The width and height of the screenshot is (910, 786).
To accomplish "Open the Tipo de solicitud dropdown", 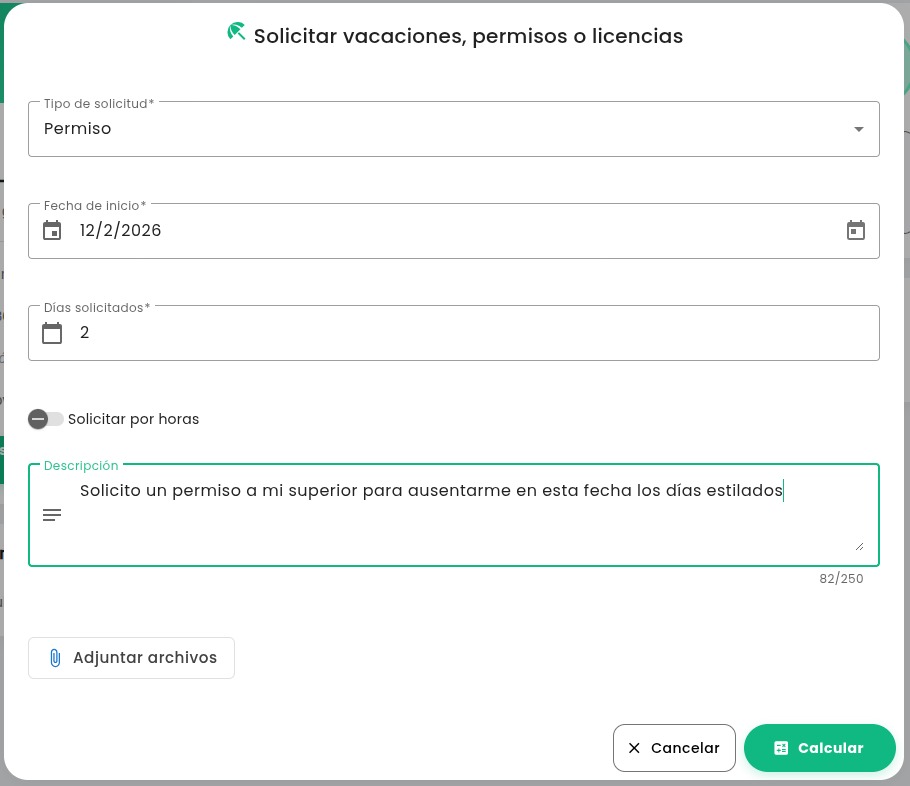I will pyautogui.click(x=858, y=129).
